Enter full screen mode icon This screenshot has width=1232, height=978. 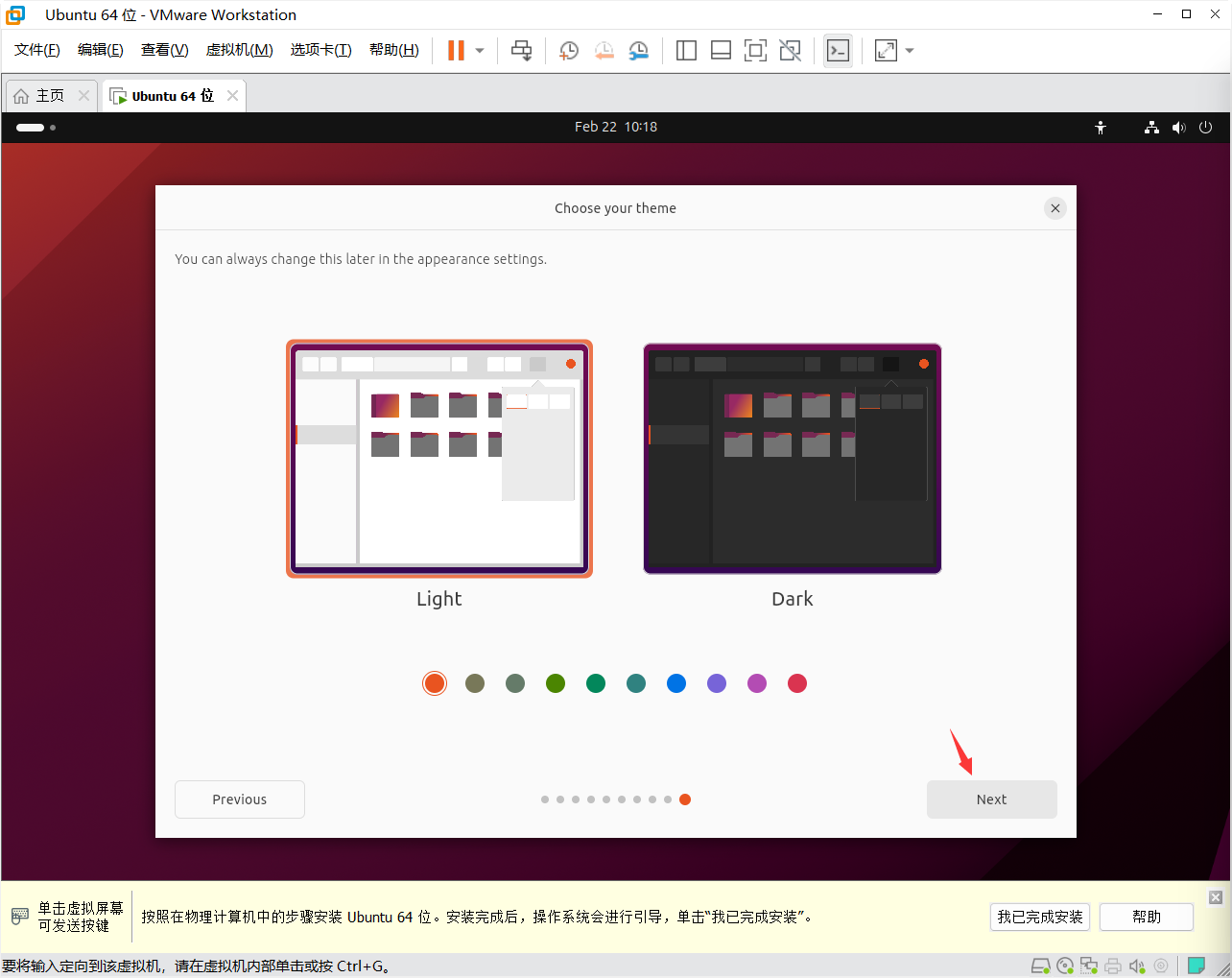pyautogui.click(x=755, y=51)
